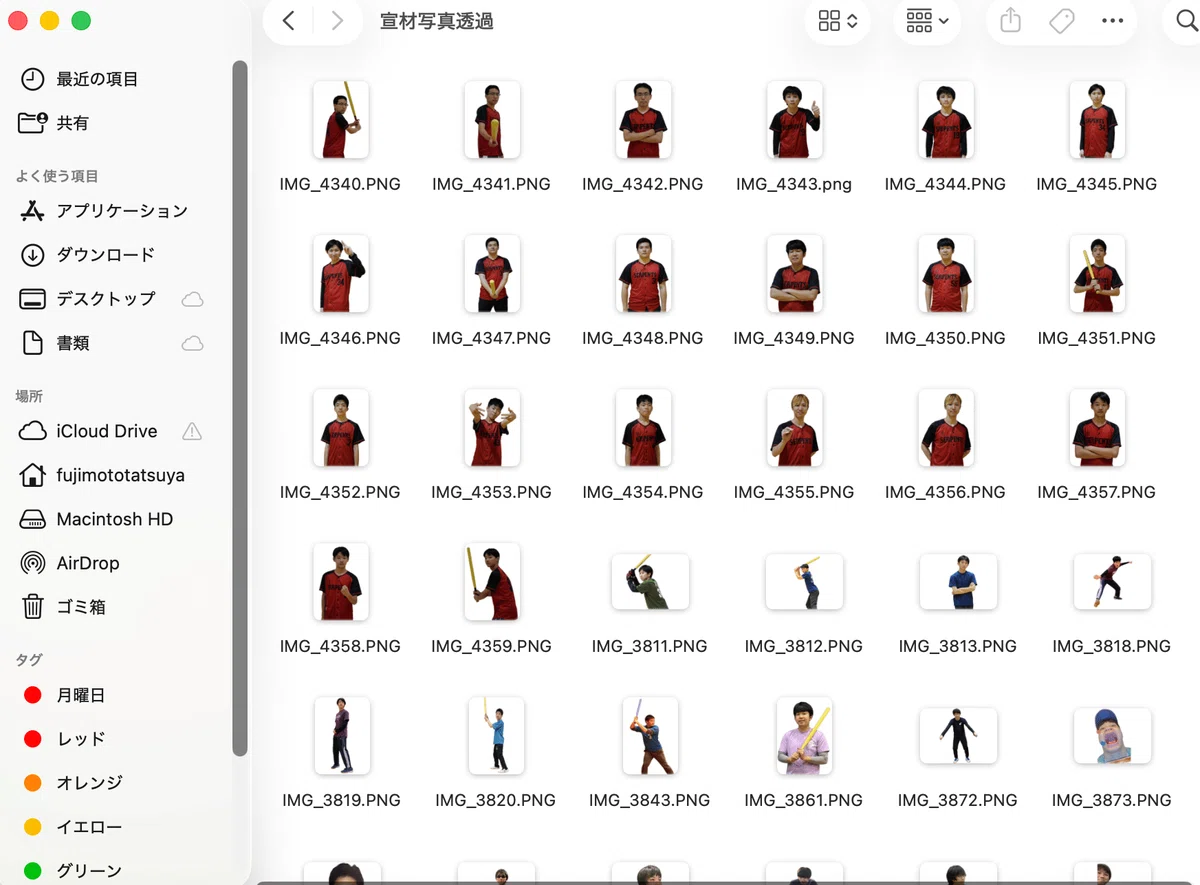Select thumbnail of IMG_3811.PNG
This screenshot has height=885, width=1200.
[x=650, y=582]
